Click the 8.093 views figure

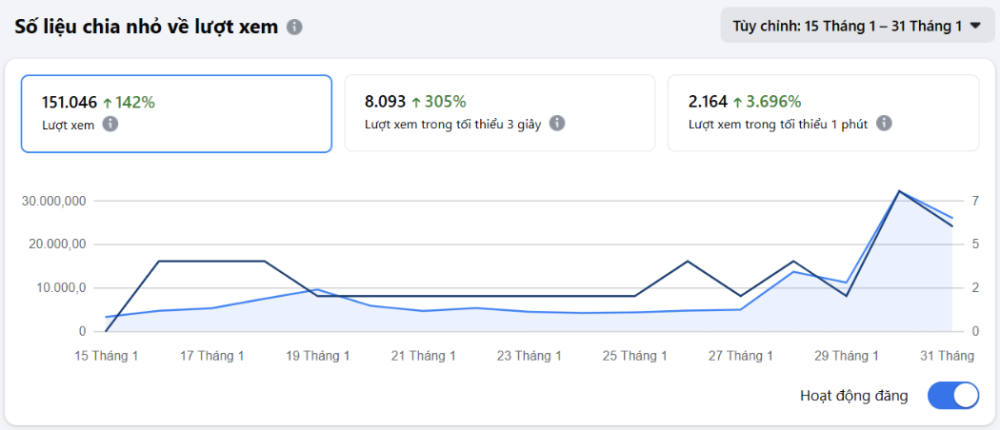click(x=385, y=102)
